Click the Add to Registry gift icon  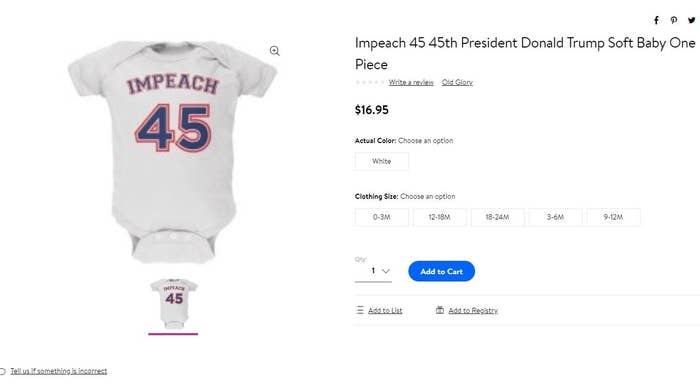point(440,310)
